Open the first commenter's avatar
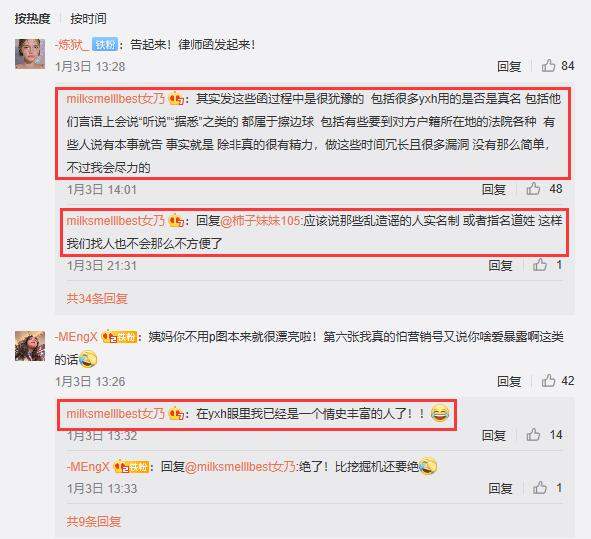 coord(30,54)
